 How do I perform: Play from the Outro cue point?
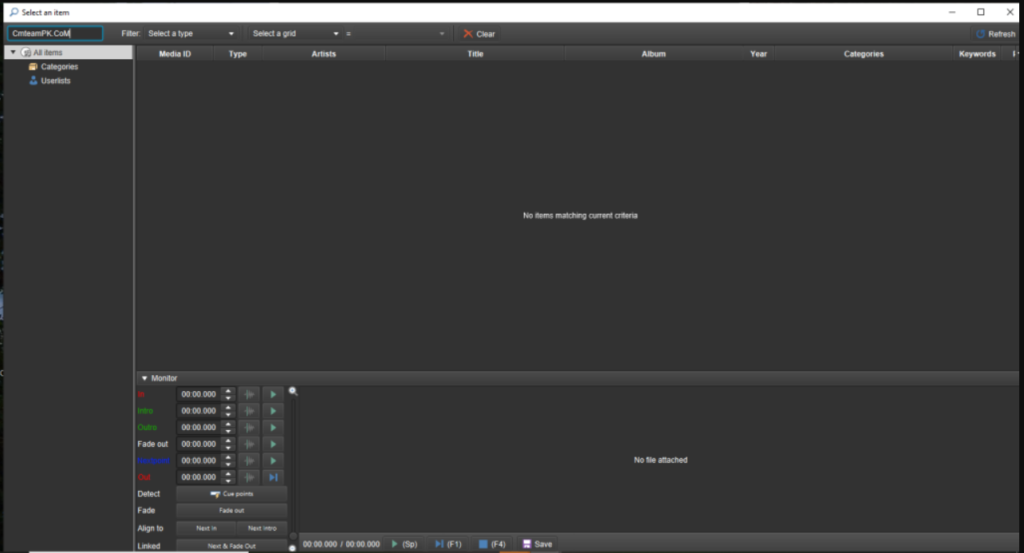point(273,428)
